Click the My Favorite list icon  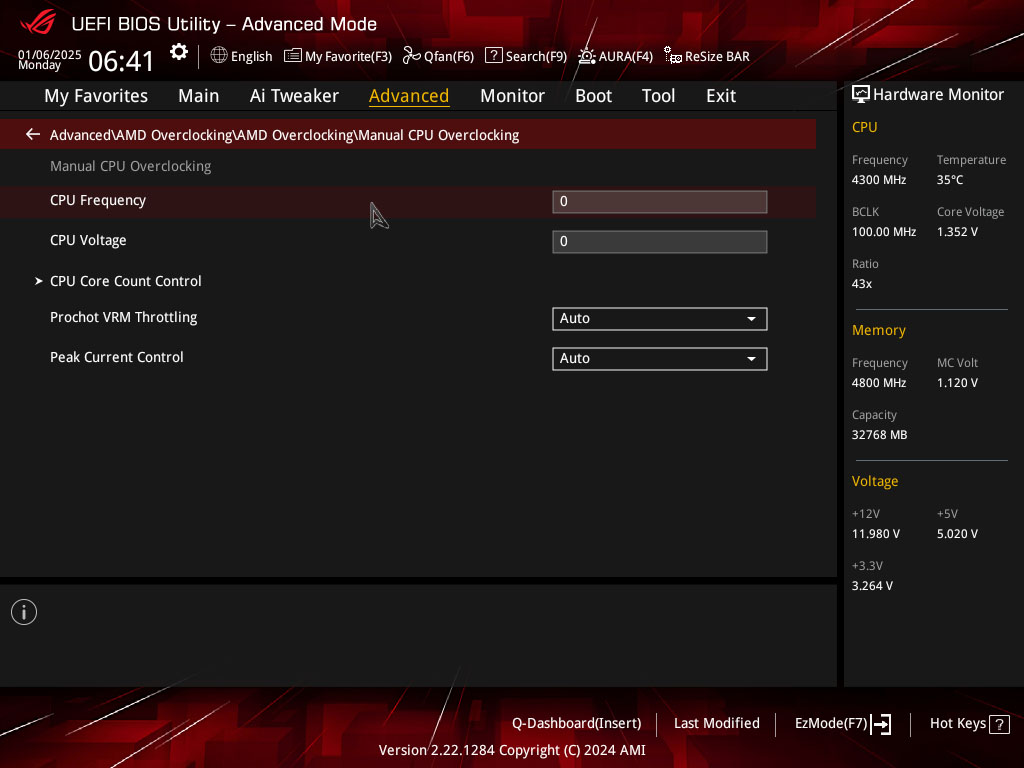coord(293,56)
